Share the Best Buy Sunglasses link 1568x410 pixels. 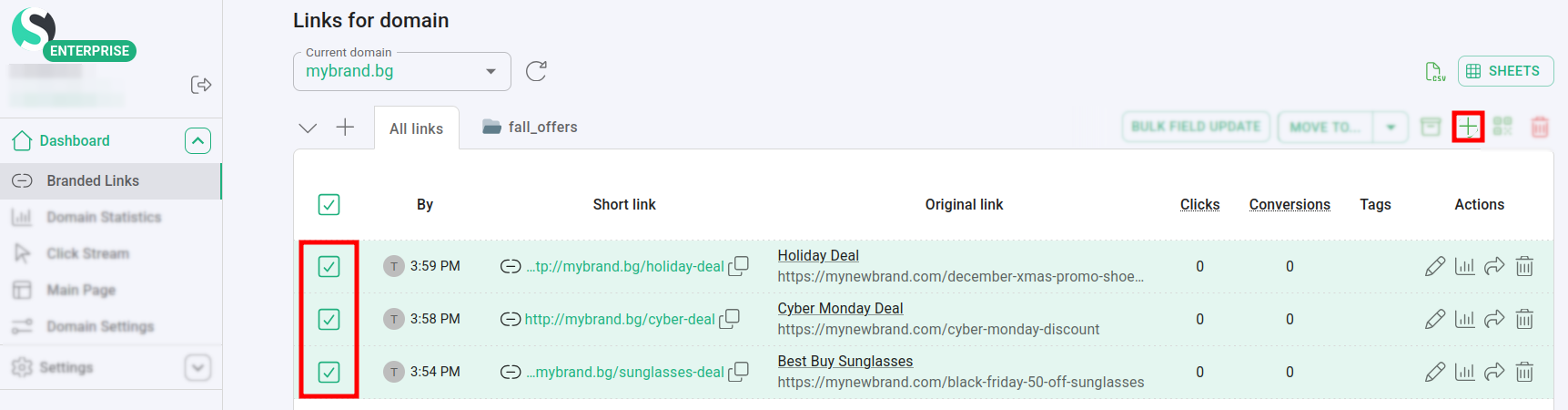pyautogui.click(x=1494, y=372)
